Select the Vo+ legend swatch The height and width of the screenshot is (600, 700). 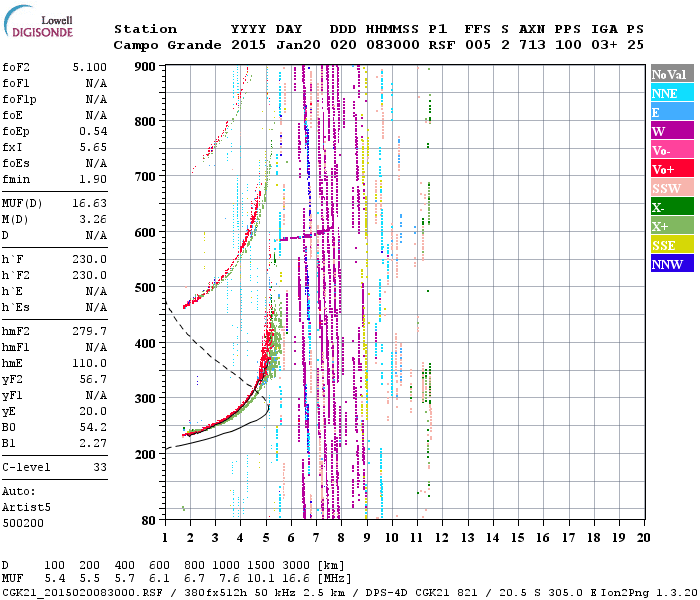tap(672, 168)
